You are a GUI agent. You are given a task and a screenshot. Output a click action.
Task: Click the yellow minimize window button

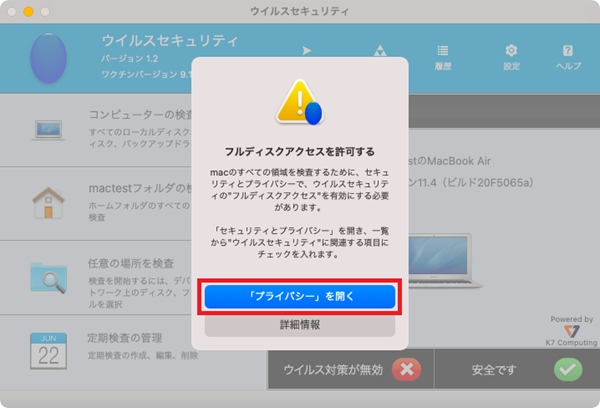[28, 12]
